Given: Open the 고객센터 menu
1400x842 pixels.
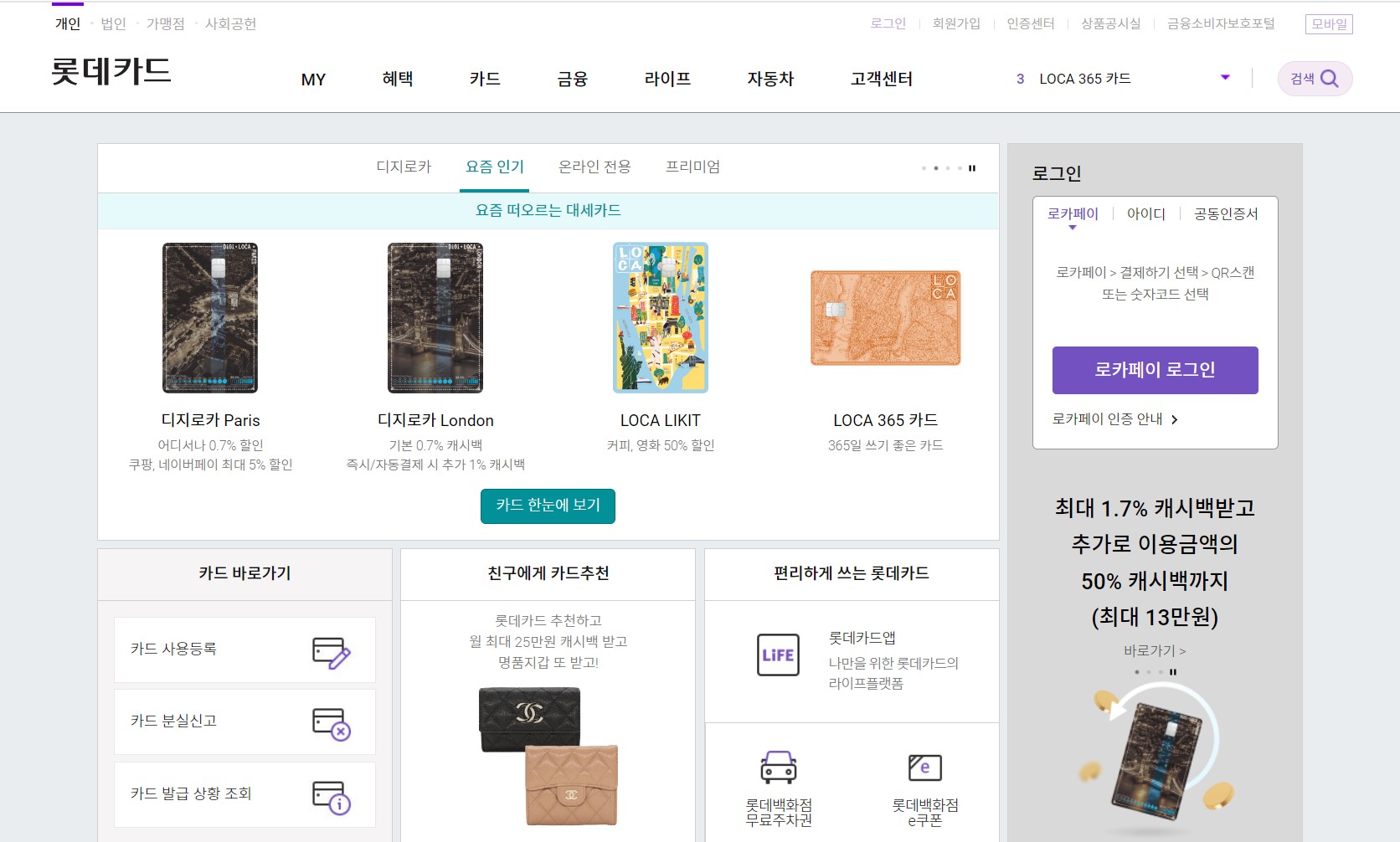Looking at the screenshot, I should pos(882,79).
